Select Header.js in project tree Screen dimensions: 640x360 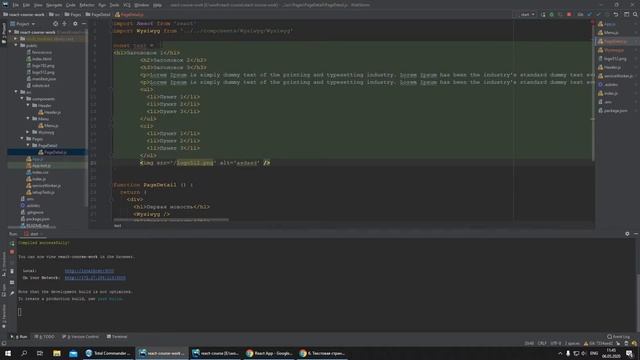click(49, 112)
